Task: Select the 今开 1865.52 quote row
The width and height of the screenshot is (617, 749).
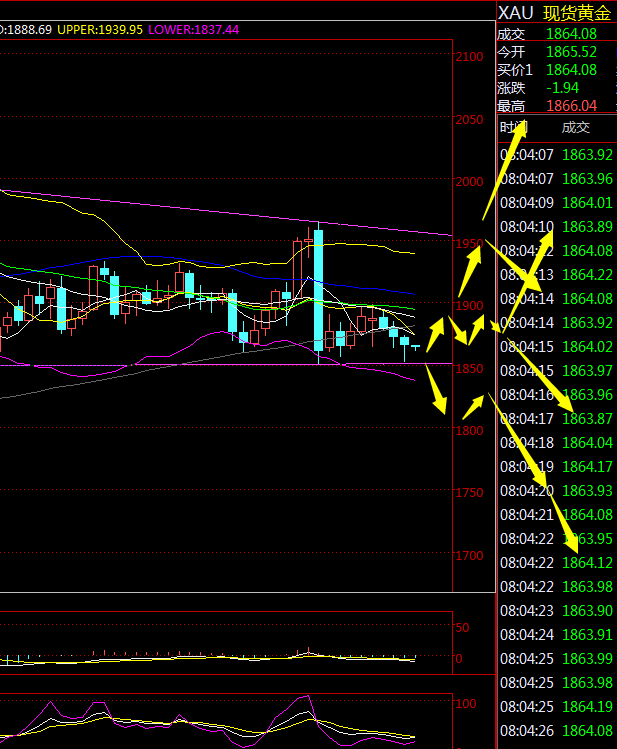Action: 556,52
